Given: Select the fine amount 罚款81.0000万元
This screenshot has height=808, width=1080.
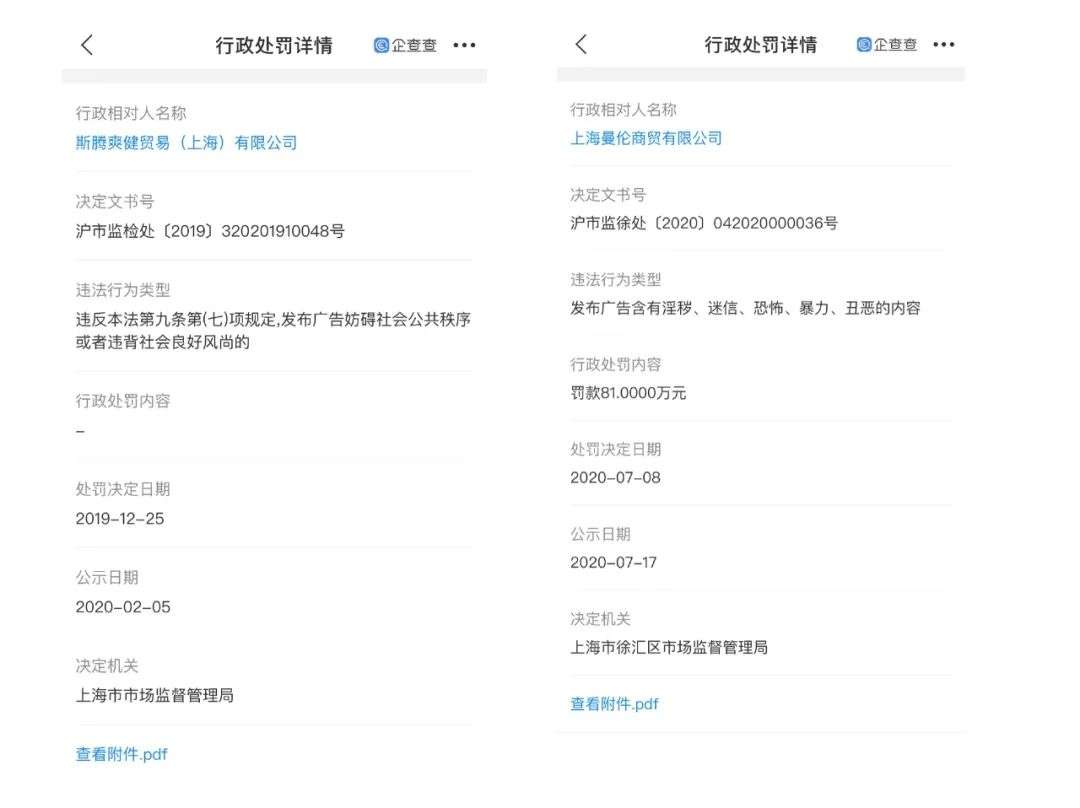Looking at the screenshot, I should pos(628,393).
